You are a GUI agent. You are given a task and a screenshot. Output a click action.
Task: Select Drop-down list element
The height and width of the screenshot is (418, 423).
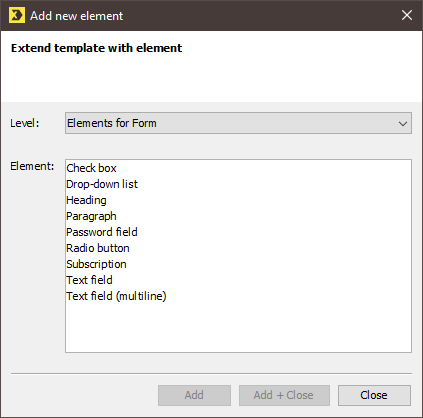[102, 184]
